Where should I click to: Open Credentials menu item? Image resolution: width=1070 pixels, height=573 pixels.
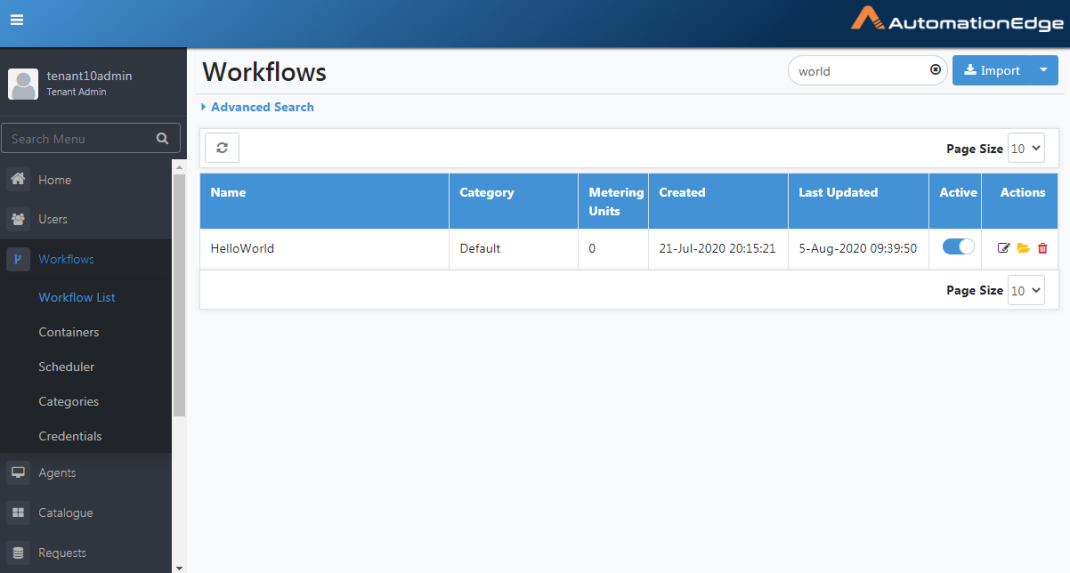tap(70, 437)
